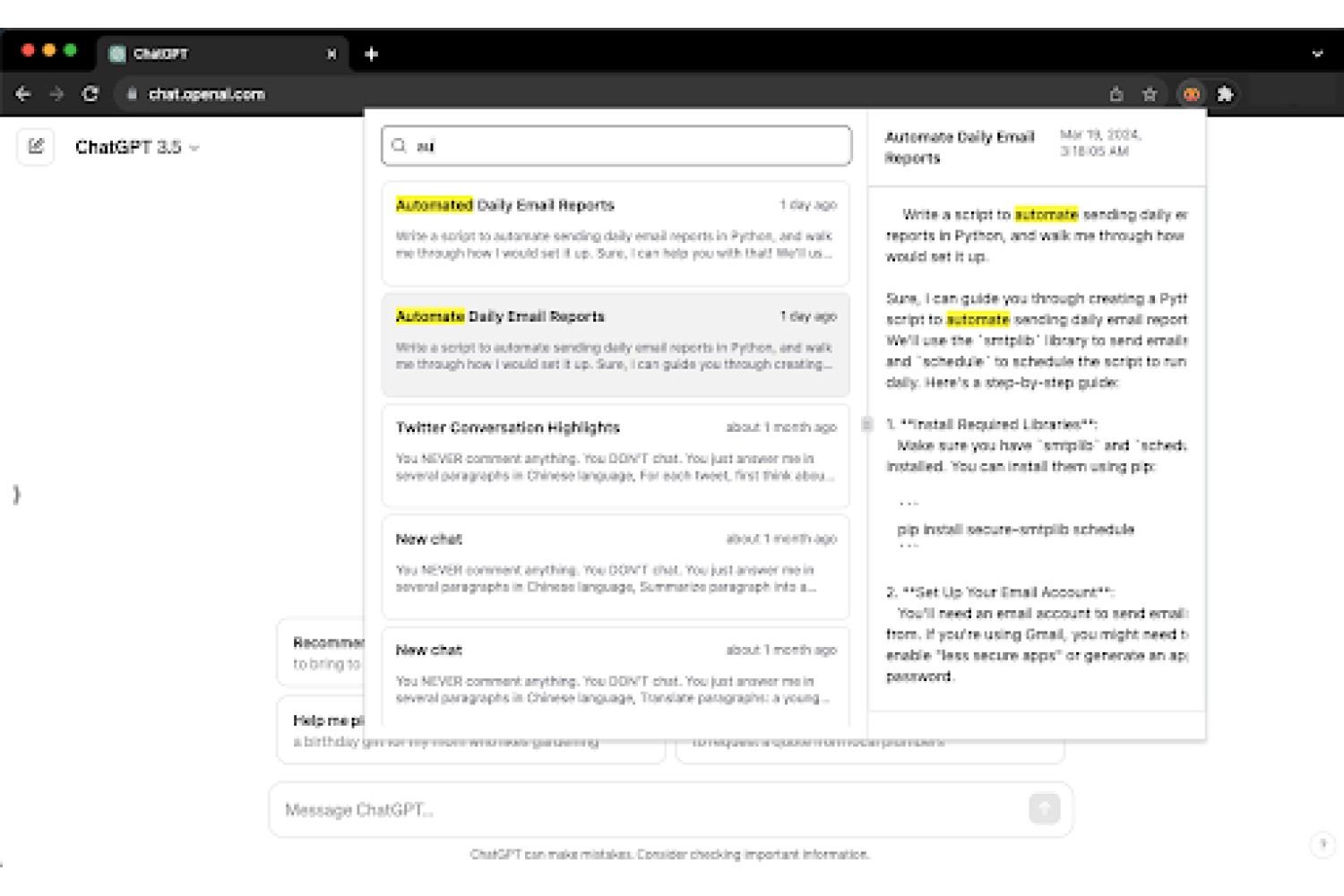Screen dimensions: 1344x896
Task: Click the preview title Automate Daily Email Reports
Action: pos(960,147)
